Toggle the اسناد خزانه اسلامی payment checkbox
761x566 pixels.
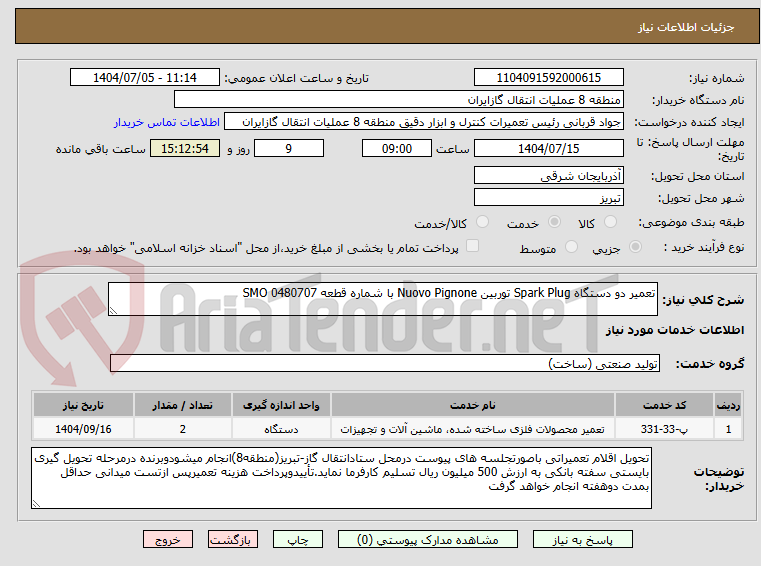click(472, 246)
